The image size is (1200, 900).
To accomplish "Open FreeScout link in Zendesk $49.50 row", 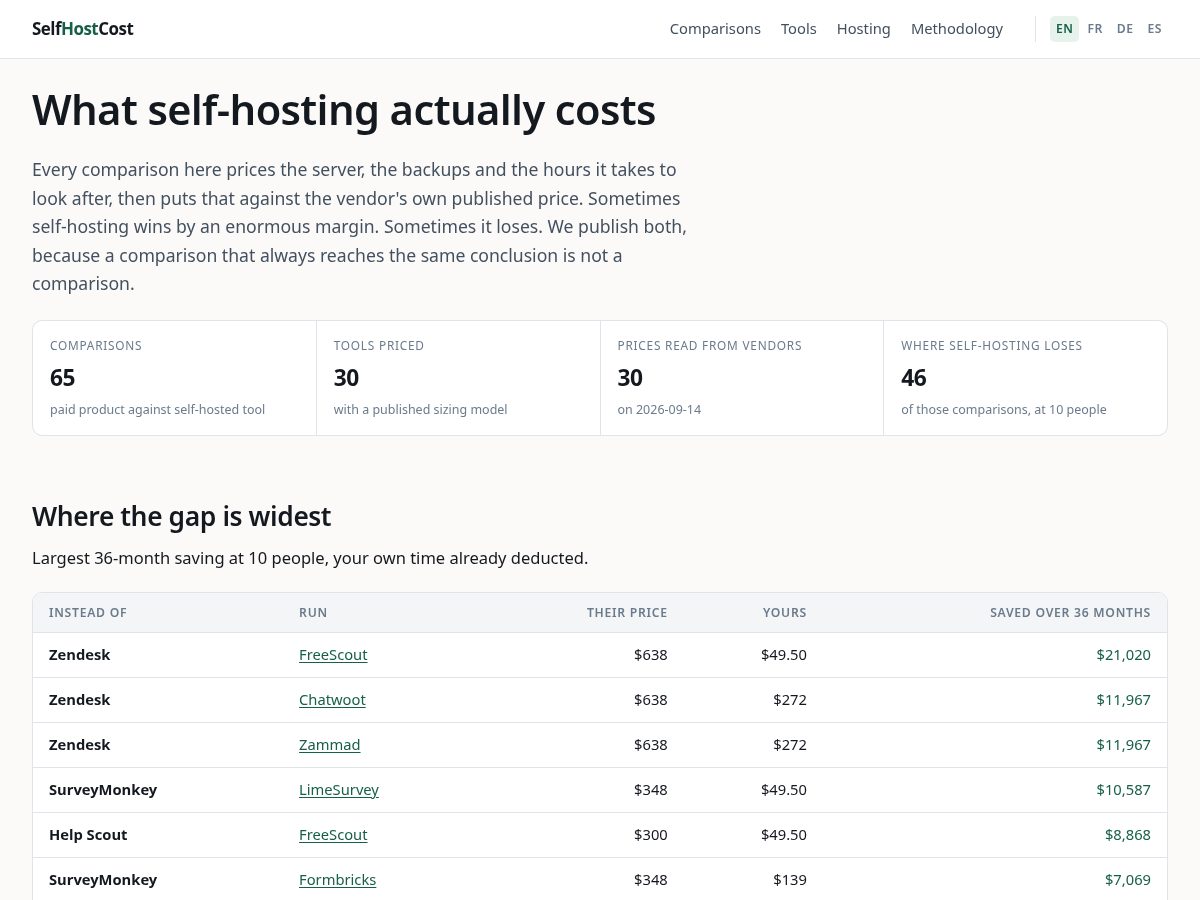I will 333,655.
